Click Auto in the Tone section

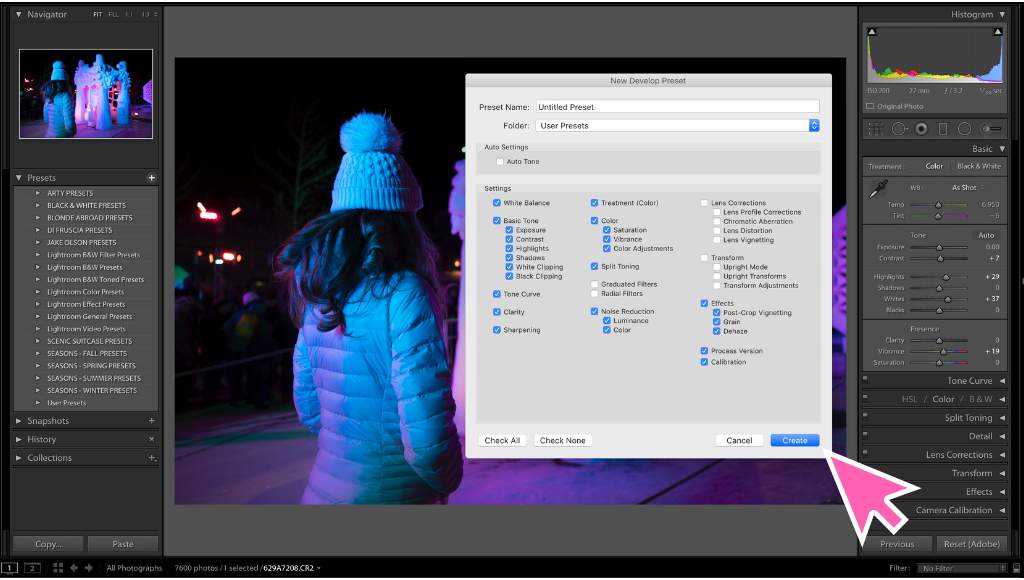click(x=986, y=235)
